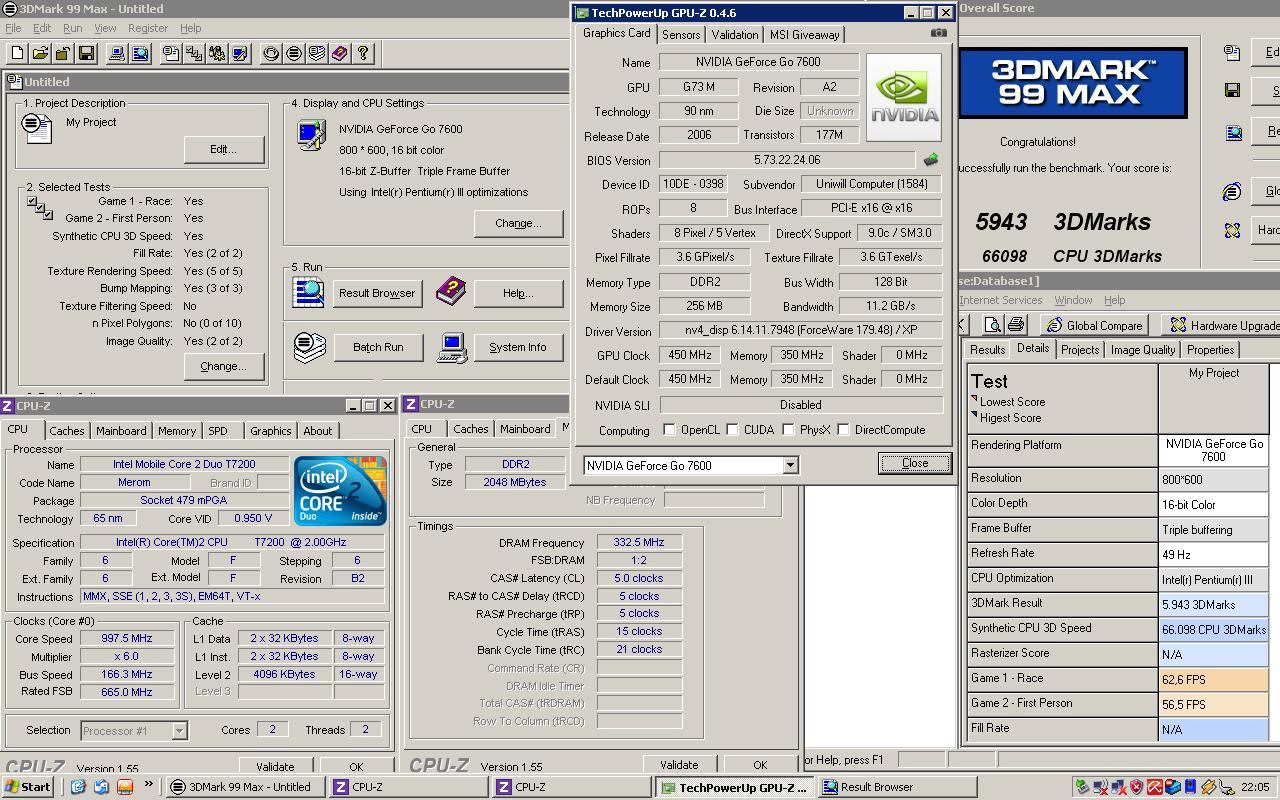The width and height of the screenshot is (1280, 800).
Task: Open the Run menu in 3DMark
Action: click(x=73, y=28)
